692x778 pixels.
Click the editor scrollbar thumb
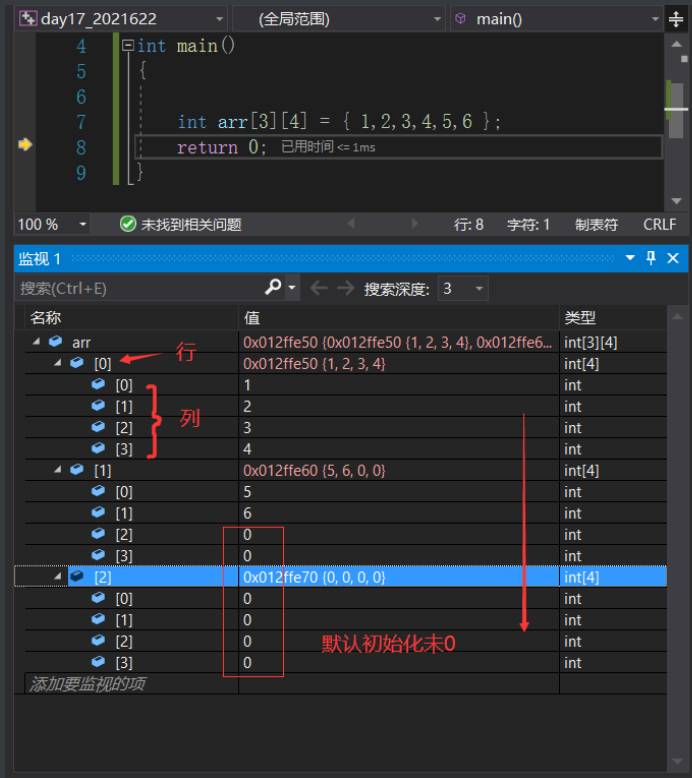pos(676,109)
